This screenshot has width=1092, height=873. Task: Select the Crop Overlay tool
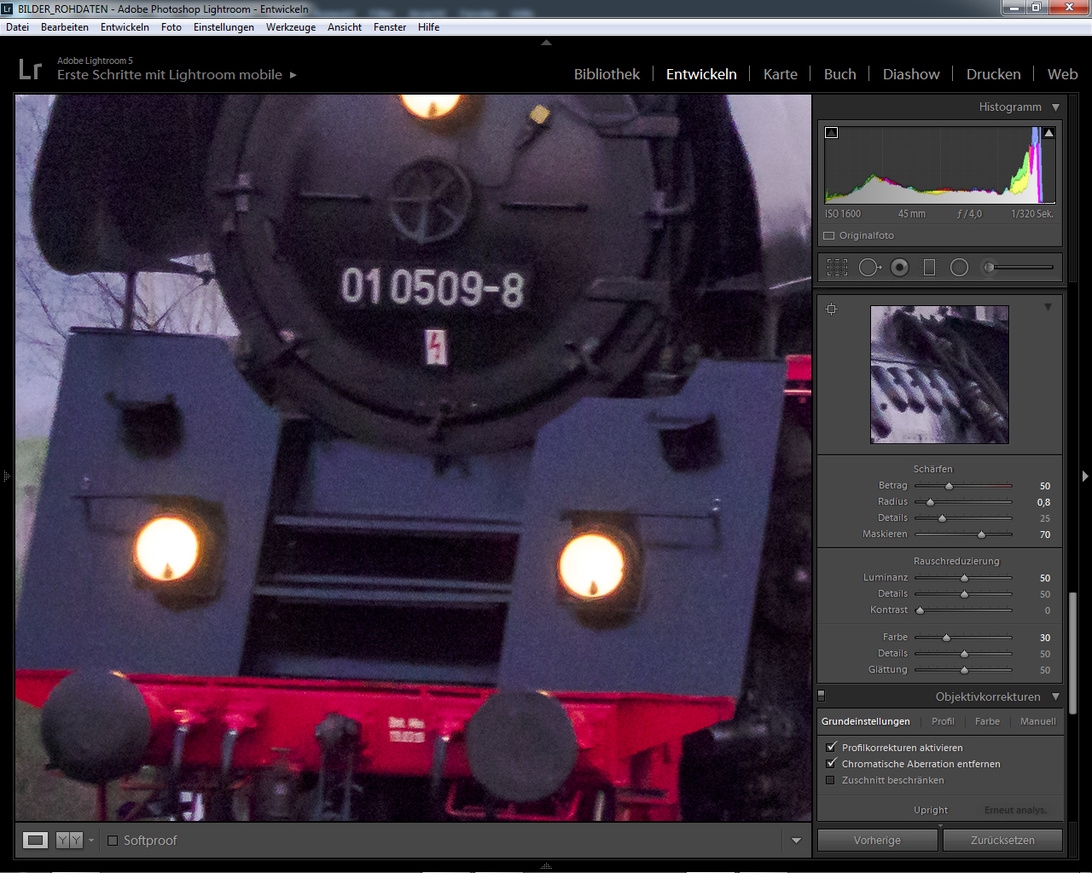[x=837, y=267]
